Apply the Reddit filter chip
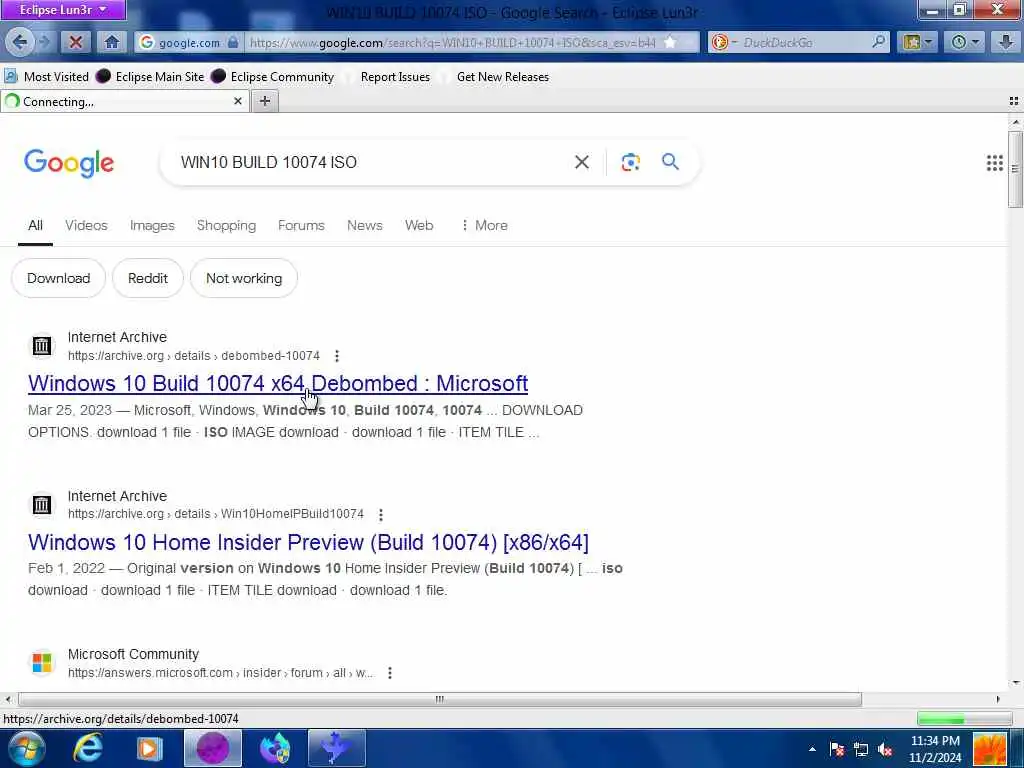The image size is (1024, 768). (148, 278)
